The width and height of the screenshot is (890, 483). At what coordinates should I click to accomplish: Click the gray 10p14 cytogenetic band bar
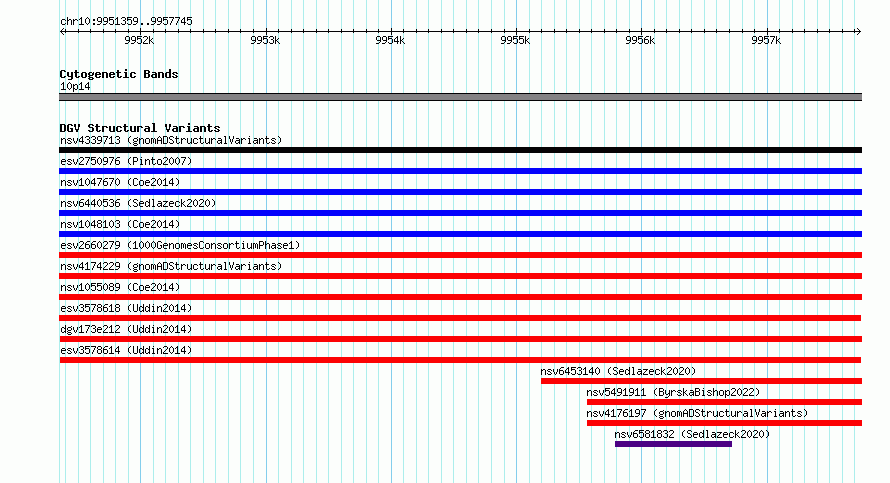(x=460, y=97)
